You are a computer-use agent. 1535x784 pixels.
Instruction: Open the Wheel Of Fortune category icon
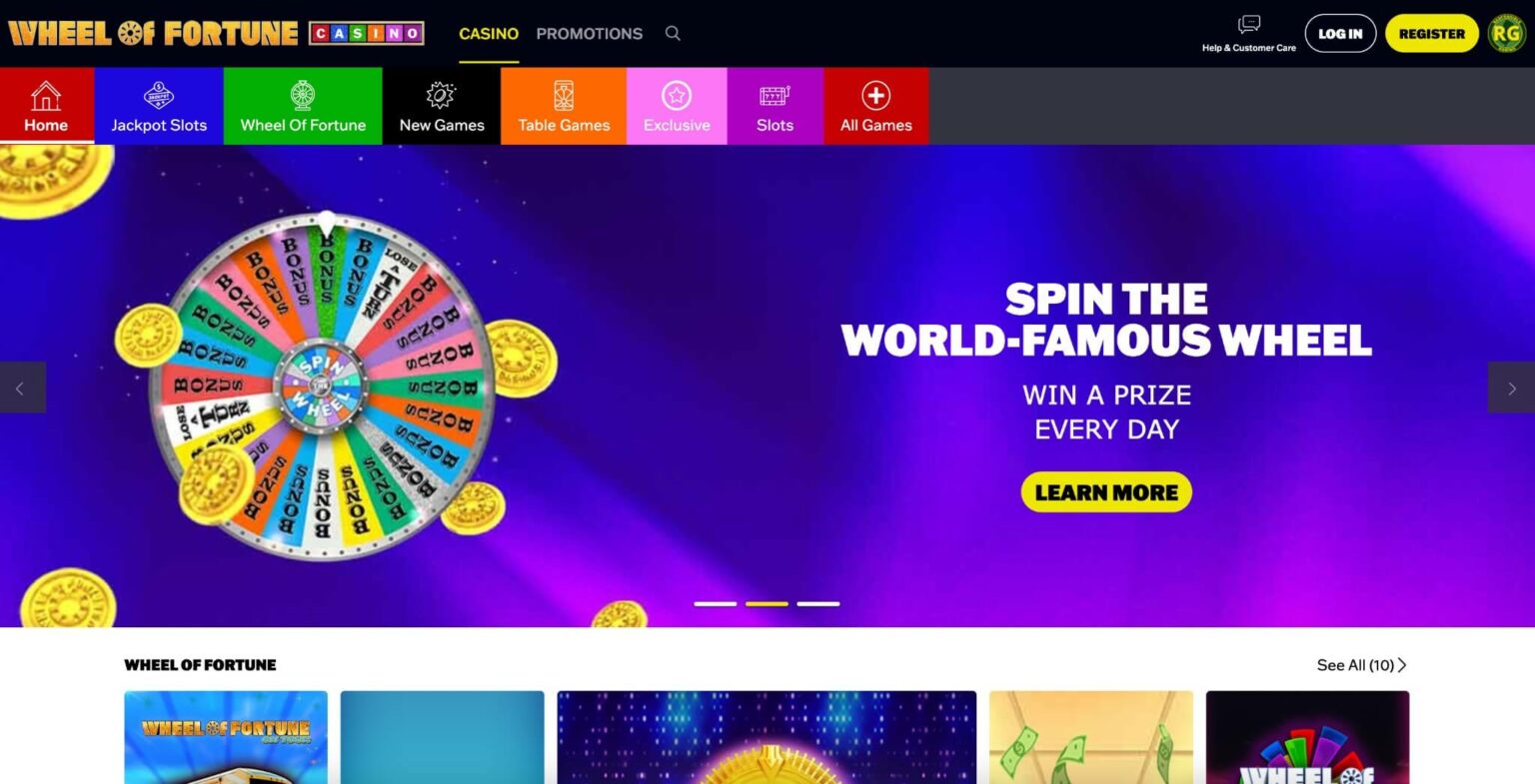click(303, 96)
